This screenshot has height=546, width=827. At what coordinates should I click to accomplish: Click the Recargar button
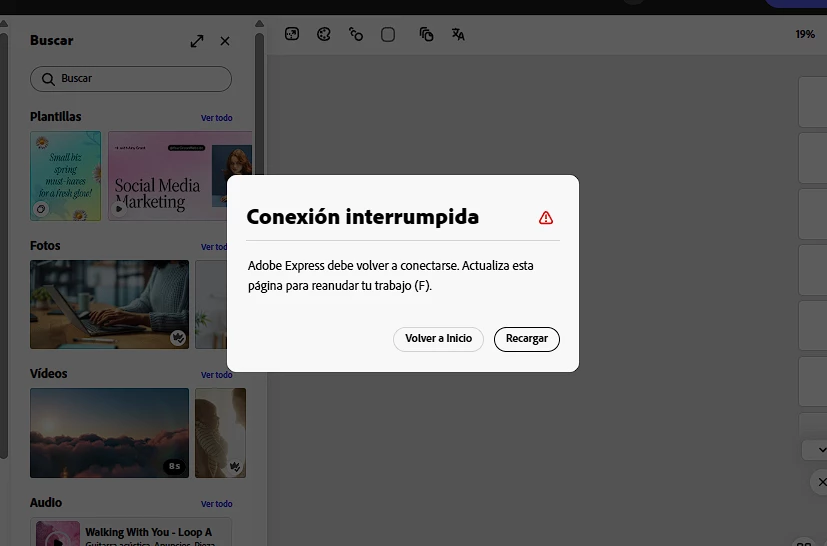[x=526, y=339]
